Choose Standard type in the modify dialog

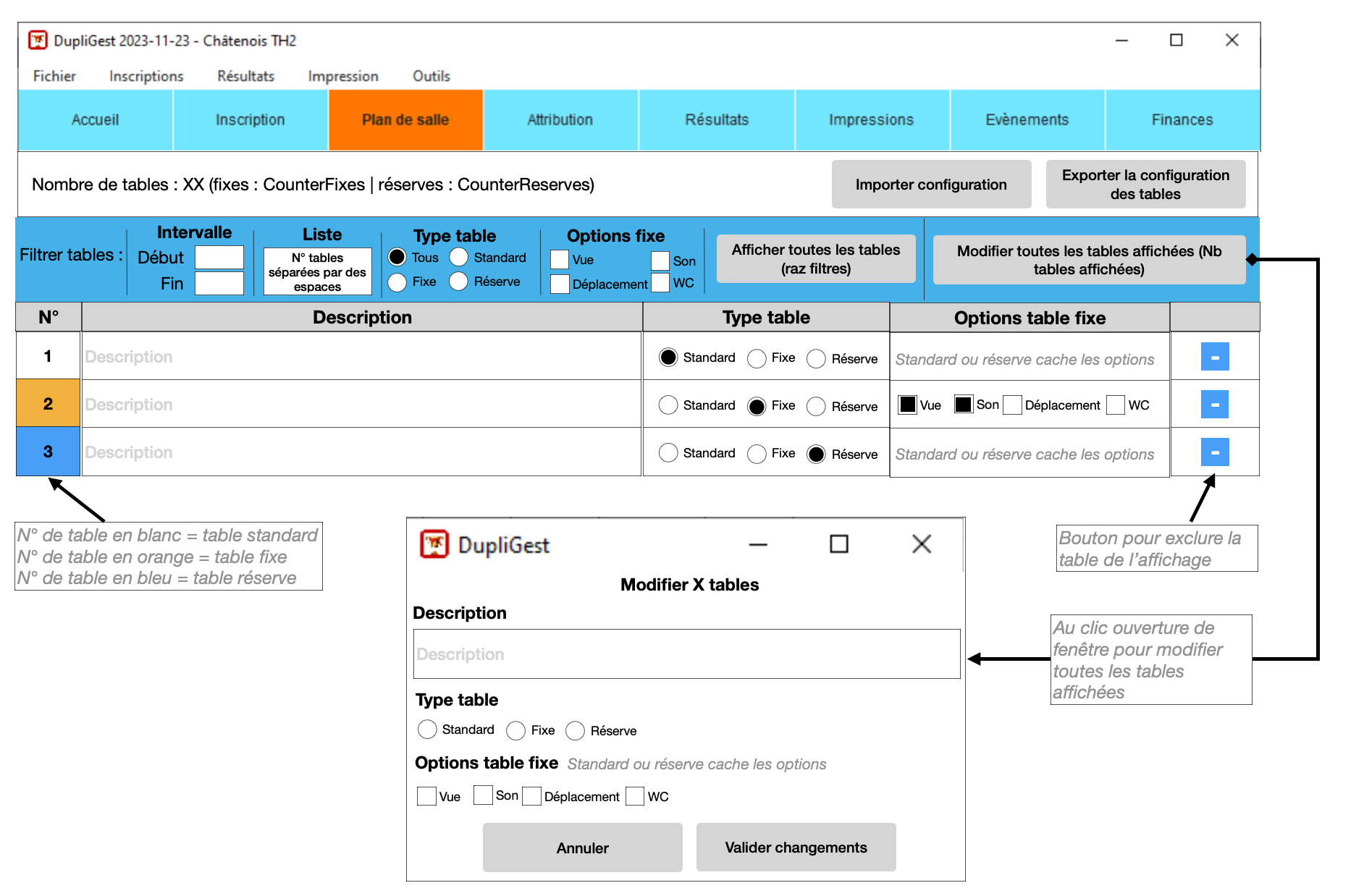click(427, 730)
